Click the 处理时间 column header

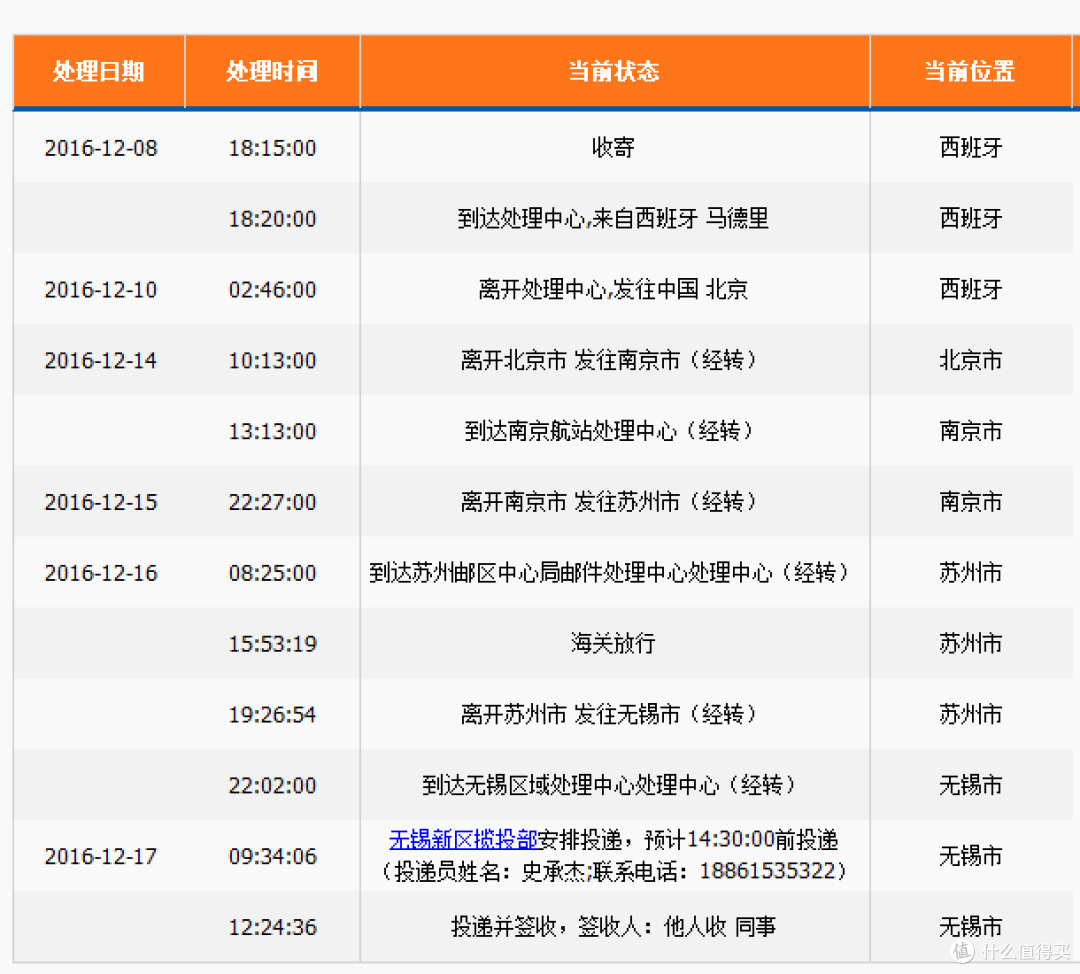click(272, 72)
